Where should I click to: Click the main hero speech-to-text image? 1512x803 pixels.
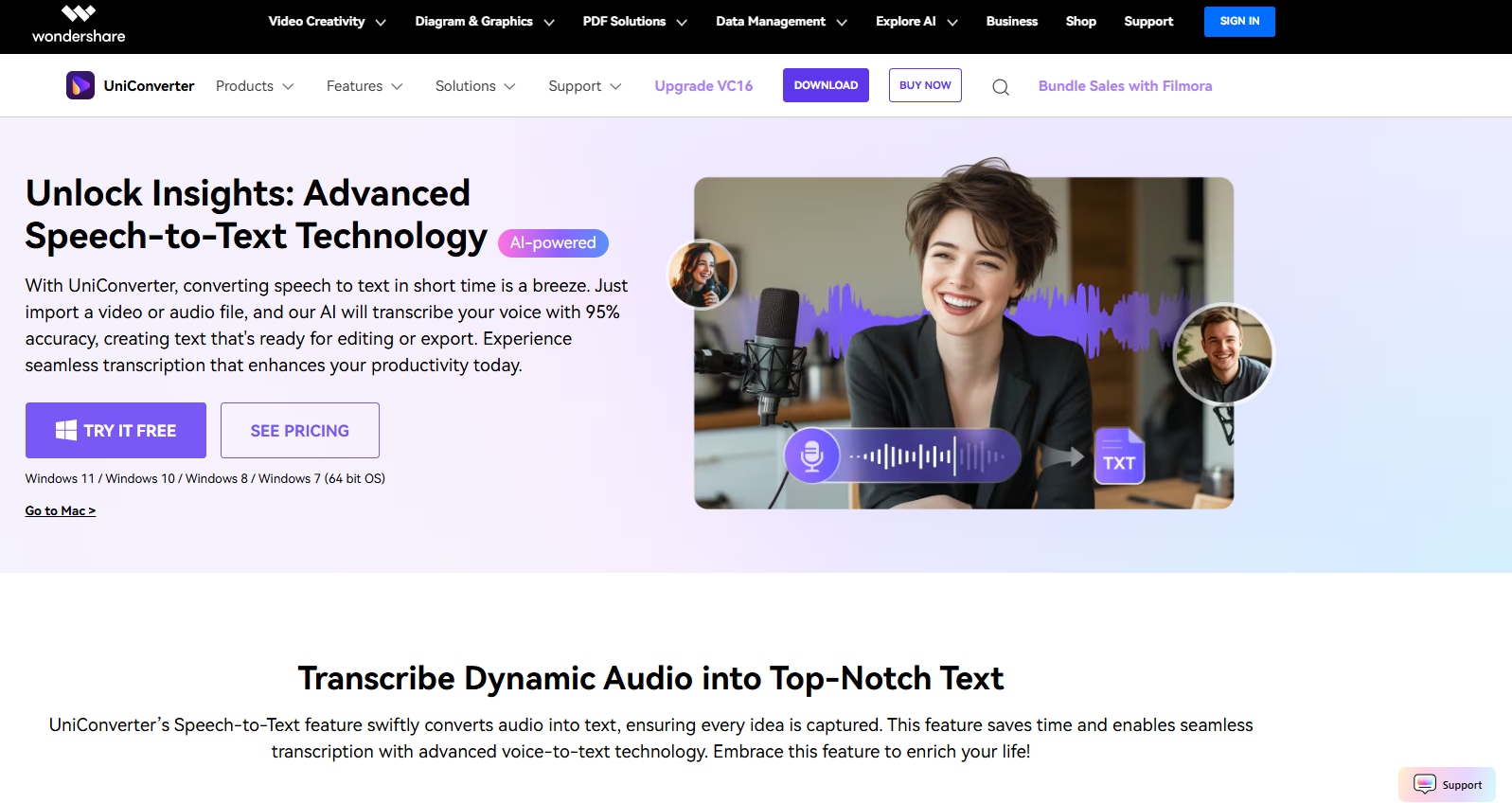(964, 343)
